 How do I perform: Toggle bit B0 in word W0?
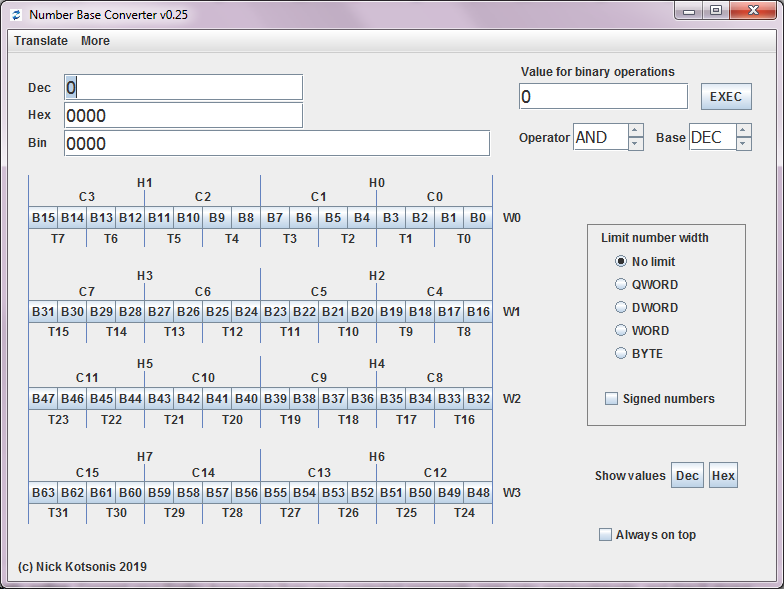(477, 217)
